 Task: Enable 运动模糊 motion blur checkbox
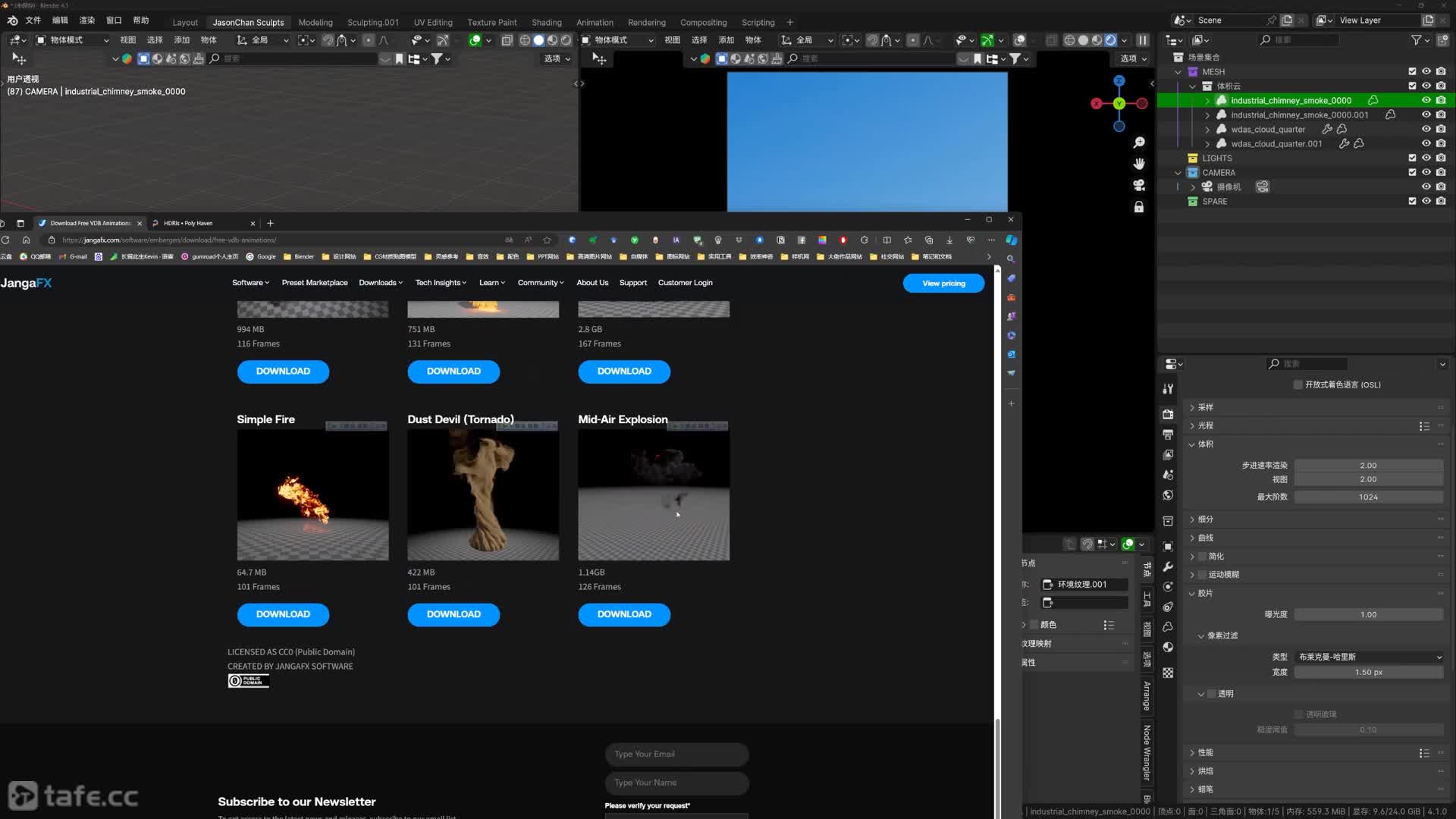tap(1202, 575)
